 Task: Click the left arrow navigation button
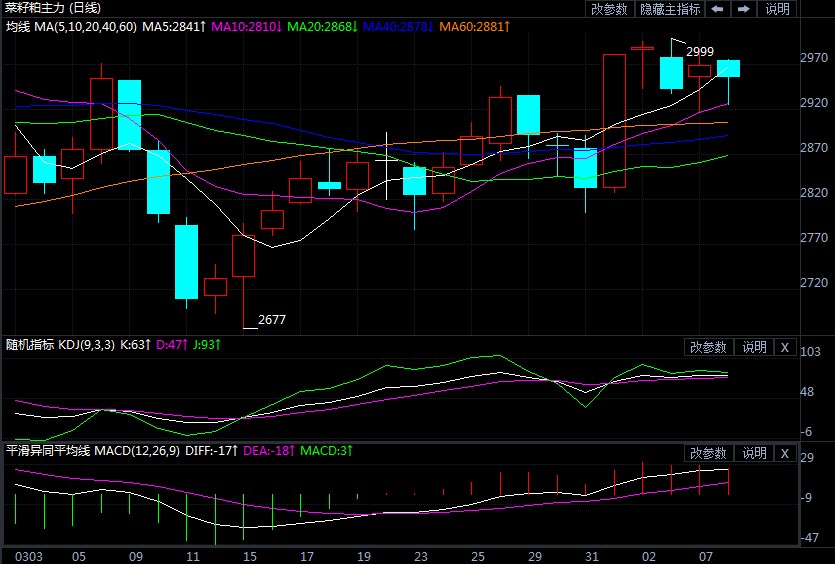[x=718, y=9]
